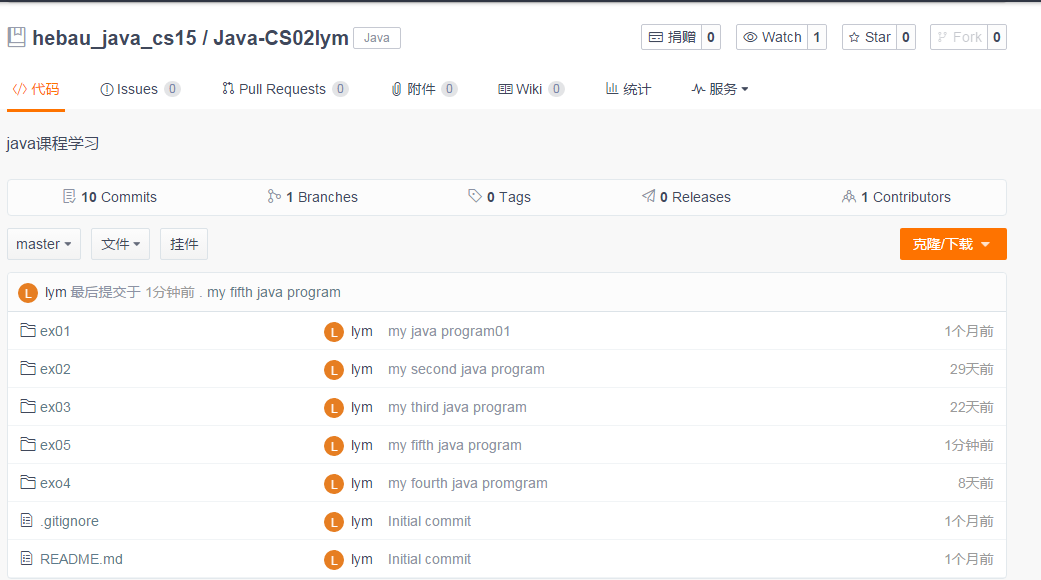Click the Commits document icon
This screenshot has width=1041, height=580.
[69, 196]
